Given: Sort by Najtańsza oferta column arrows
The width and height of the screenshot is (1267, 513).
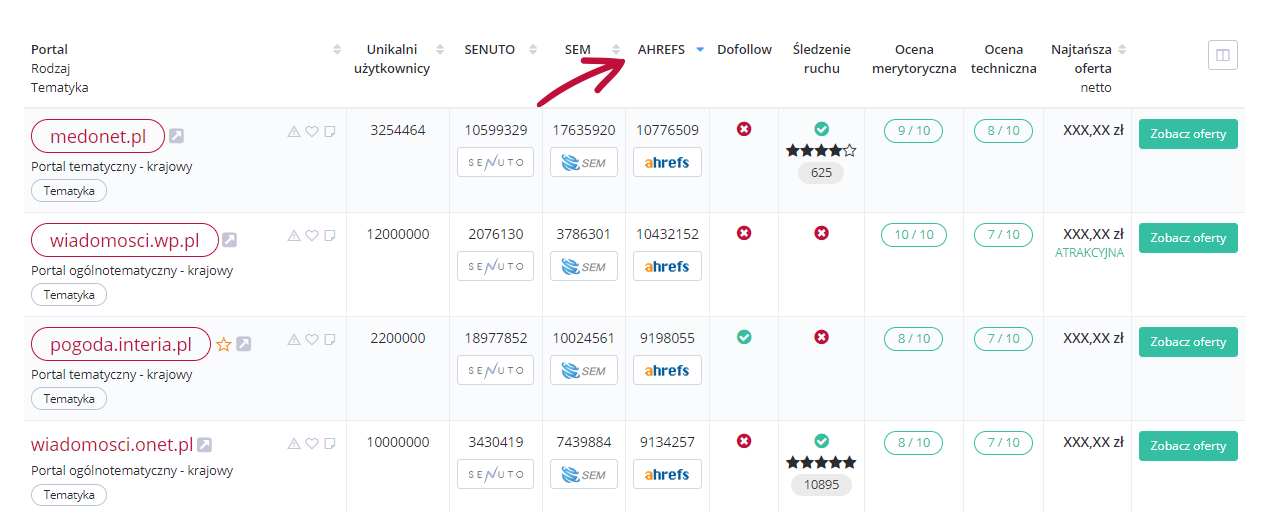Looking at the screenshot, I should pos(1122,49).
